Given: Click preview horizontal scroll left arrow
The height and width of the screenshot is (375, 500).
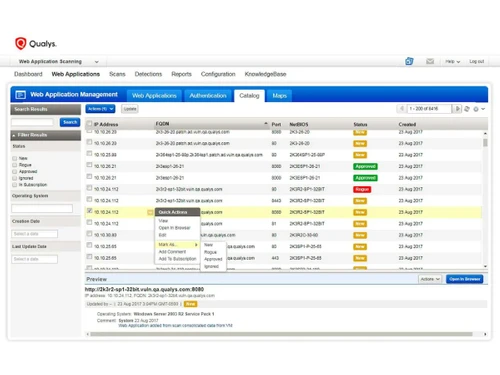Looking at the screenshot, I should pyautogui.click(x=88, y=334).
